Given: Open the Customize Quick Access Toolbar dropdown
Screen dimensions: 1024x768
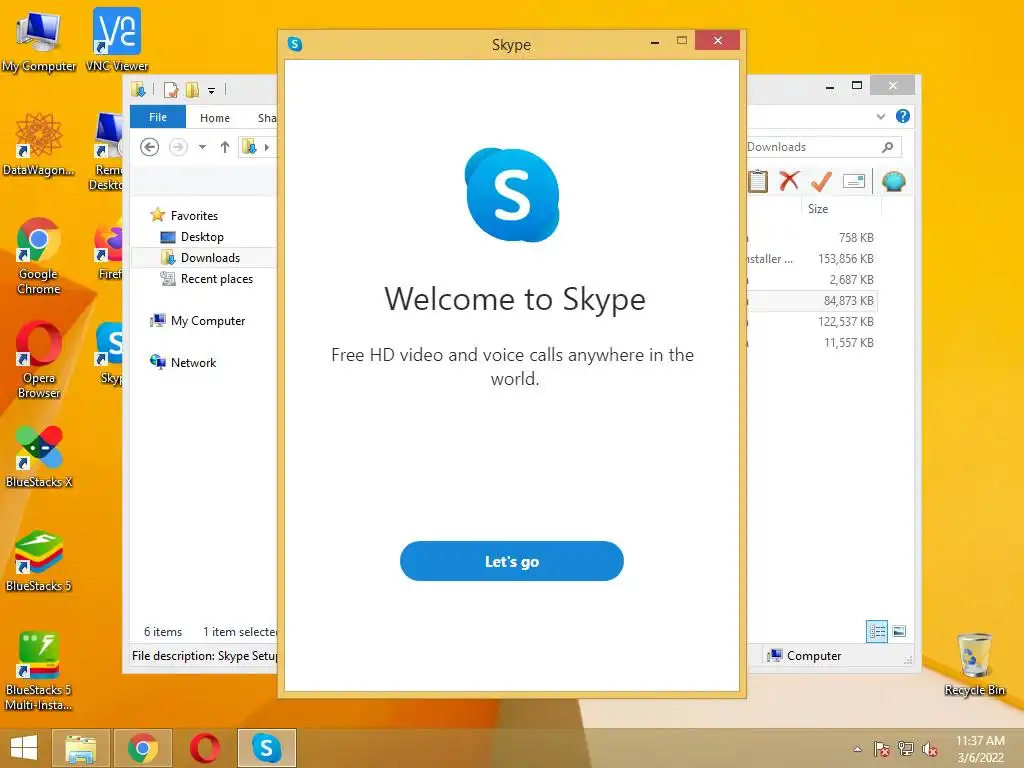Looking at the screenshot, I should [212, 90].
